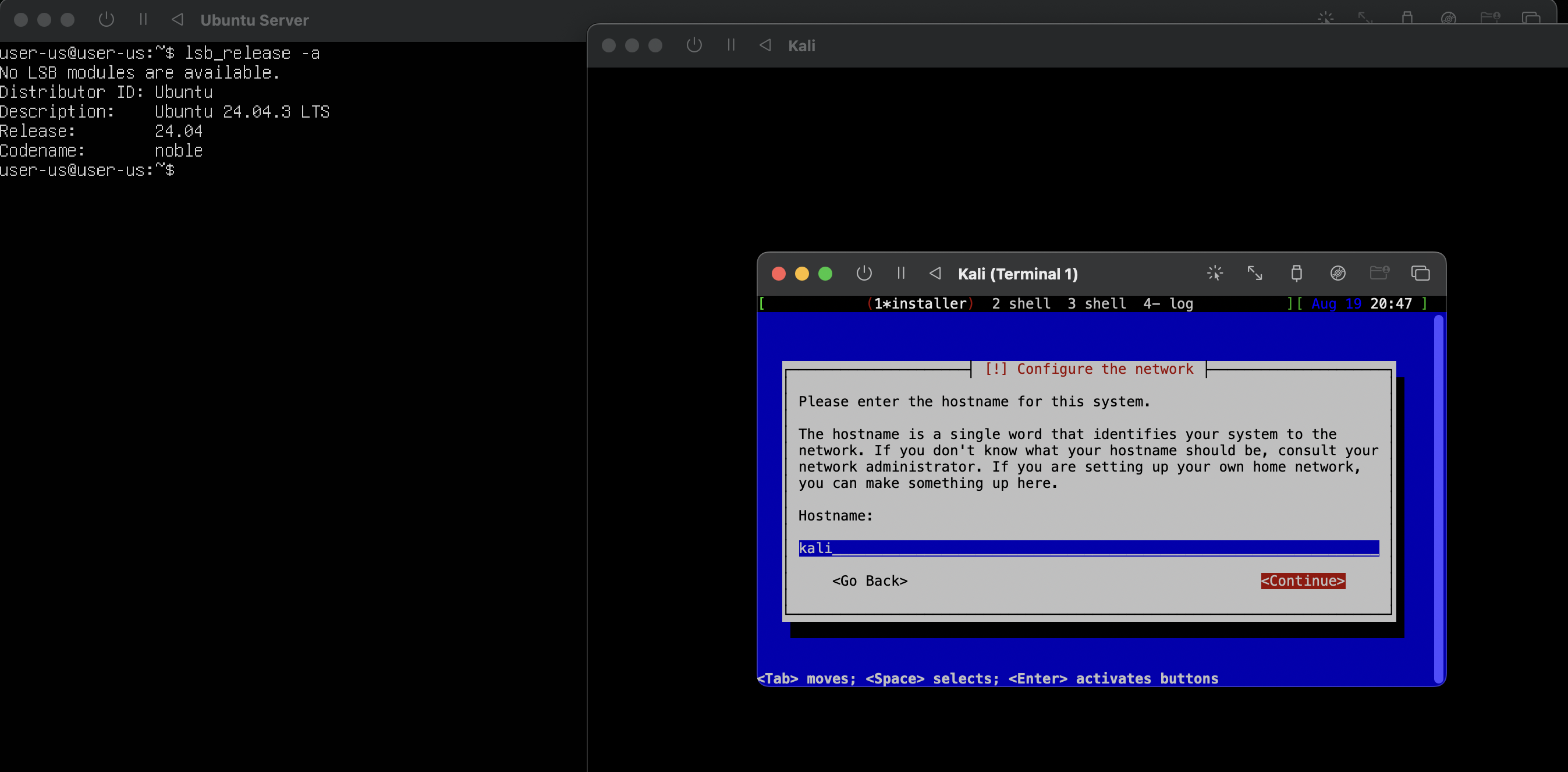Pause the Ubuntu Server virtual machine

point(143,19)
